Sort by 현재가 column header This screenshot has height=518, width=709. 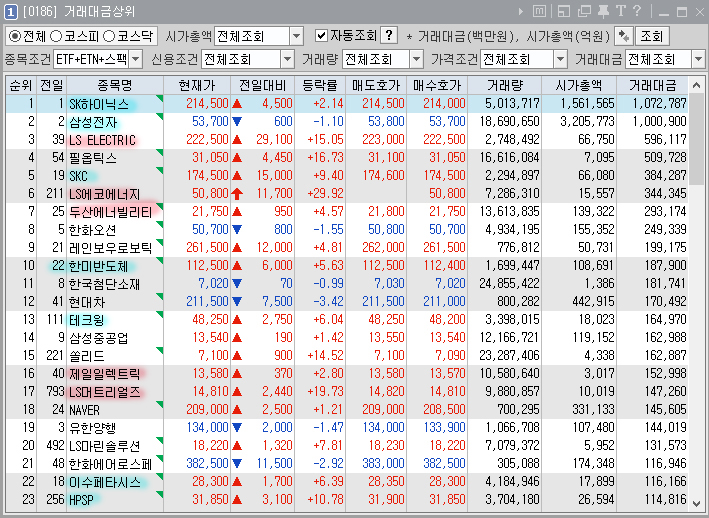coord(197,85)
